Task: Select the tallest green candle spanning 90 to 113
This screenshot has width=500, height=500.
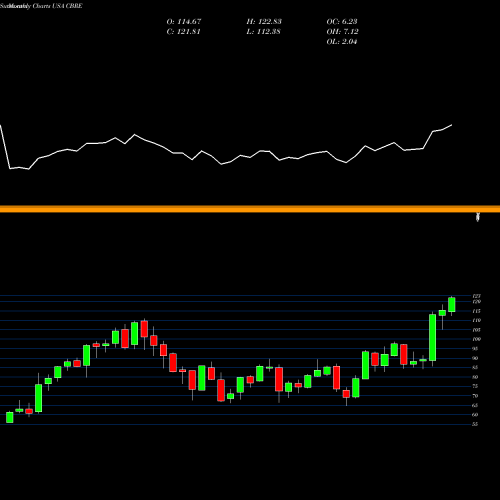Action: click(432, 337)
